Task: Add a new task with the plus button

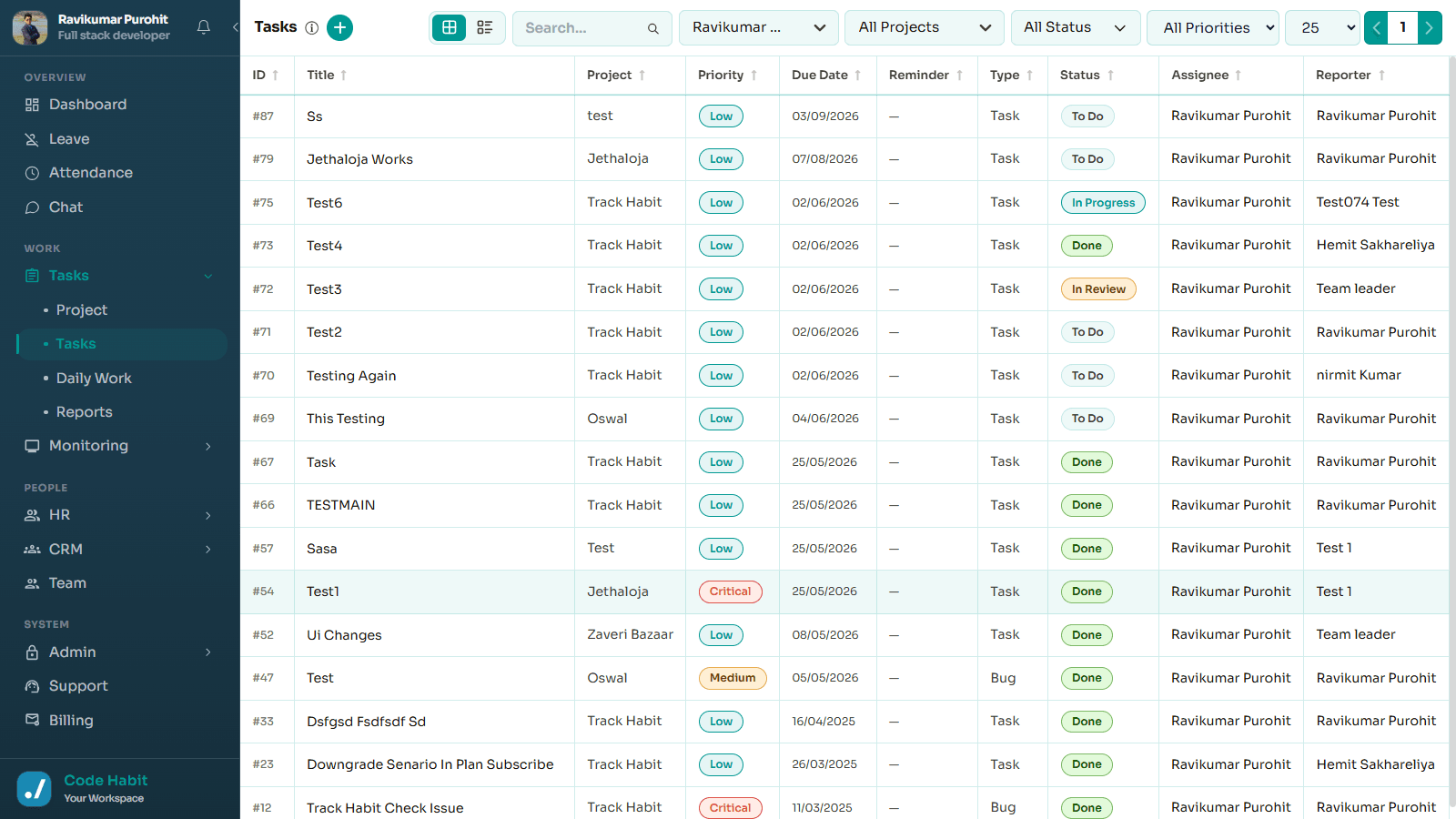Action: click(x=339, y=28)
